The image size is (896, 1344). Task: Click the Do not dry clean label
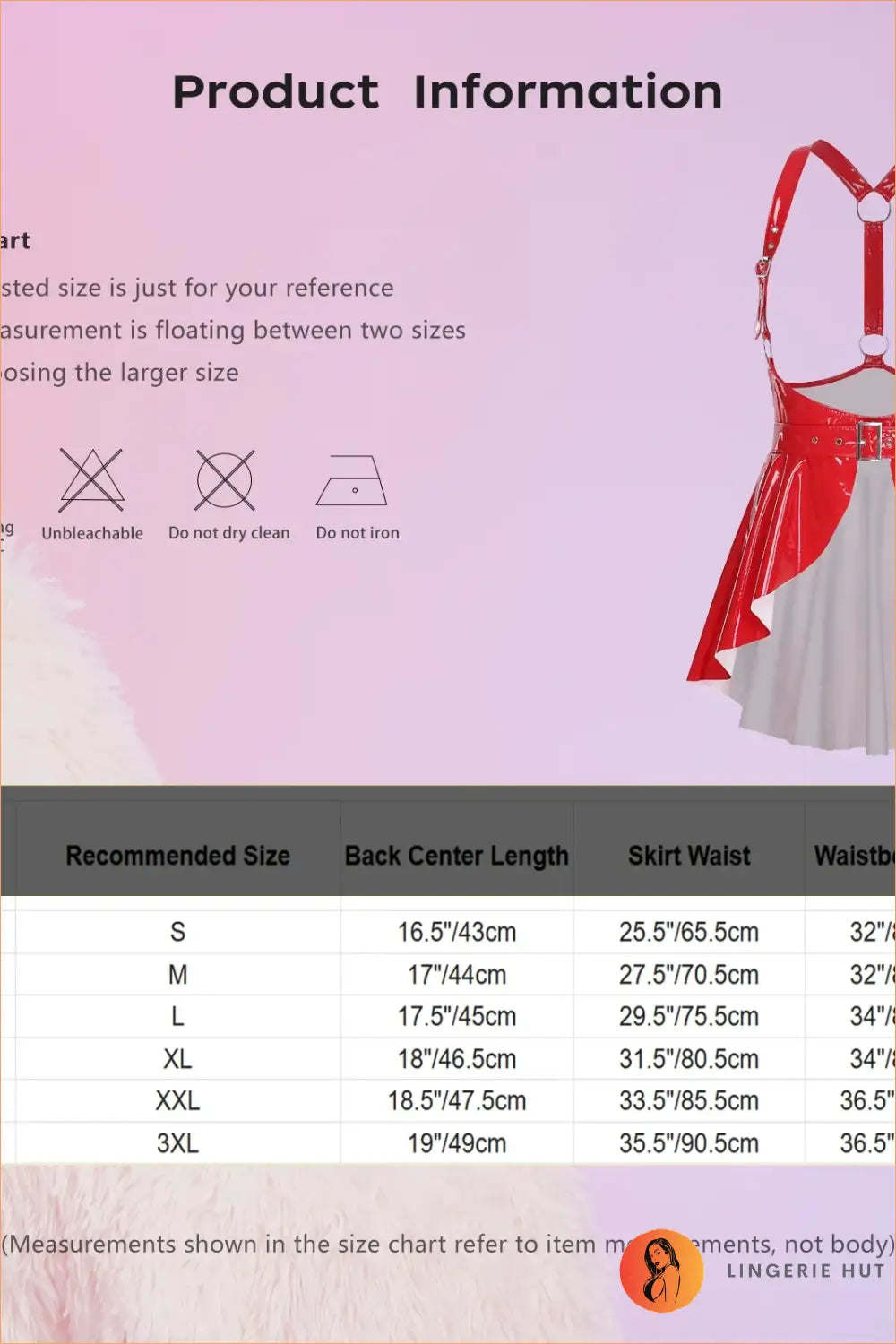(x=229, y=533)
